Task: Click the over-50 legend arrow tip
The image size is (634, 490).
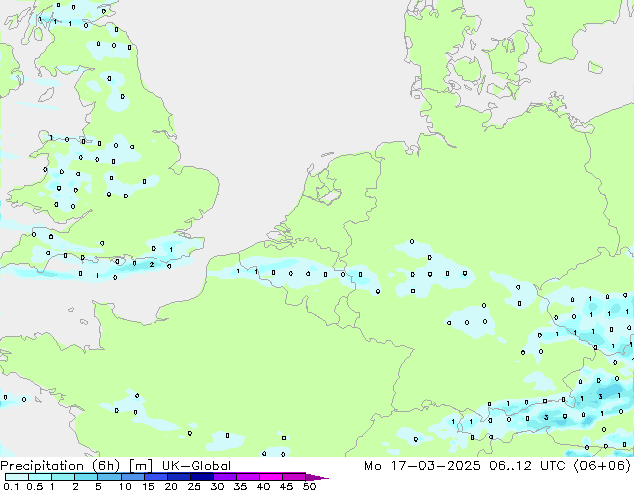Action: [x=317, y=477]
